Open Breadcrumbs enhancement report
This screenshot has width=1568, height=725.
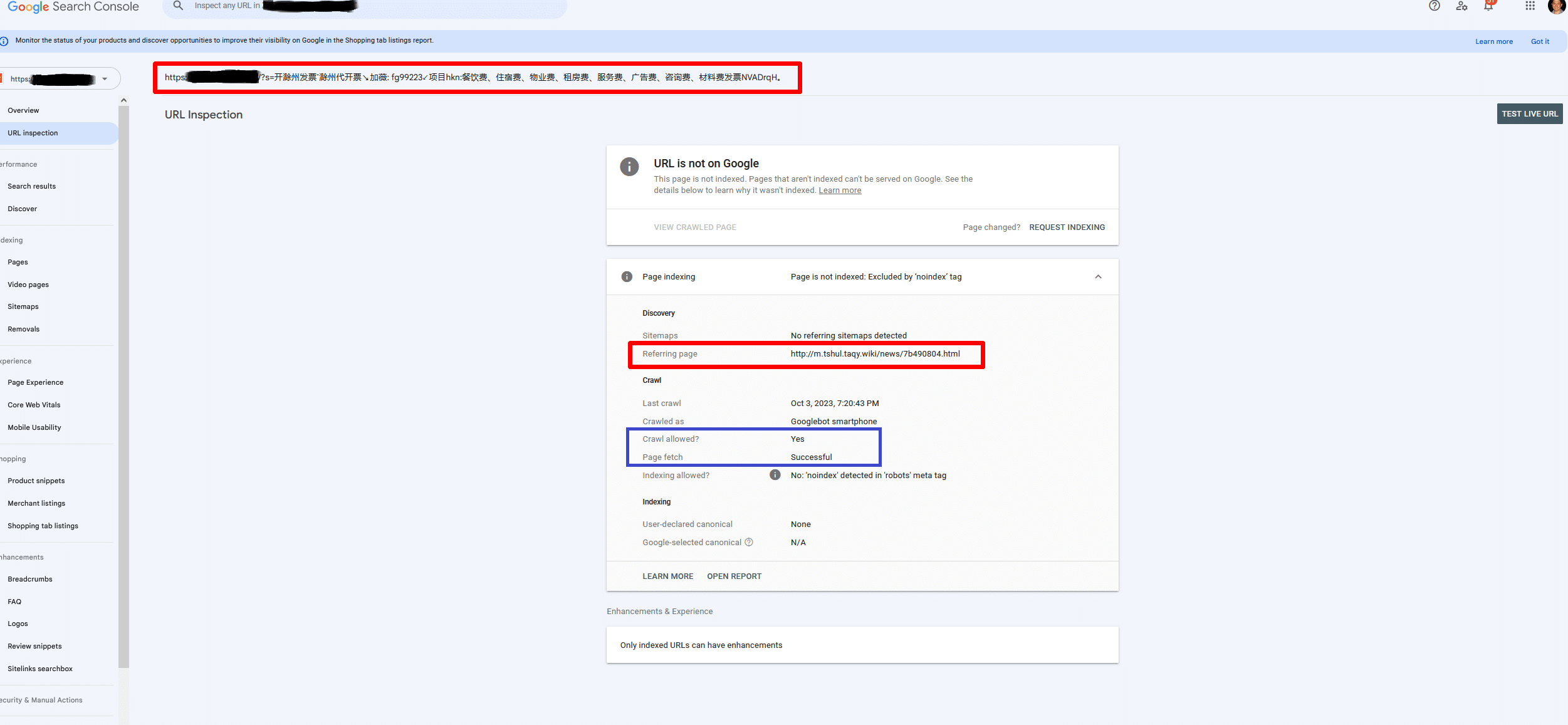[x=30, y=579]
